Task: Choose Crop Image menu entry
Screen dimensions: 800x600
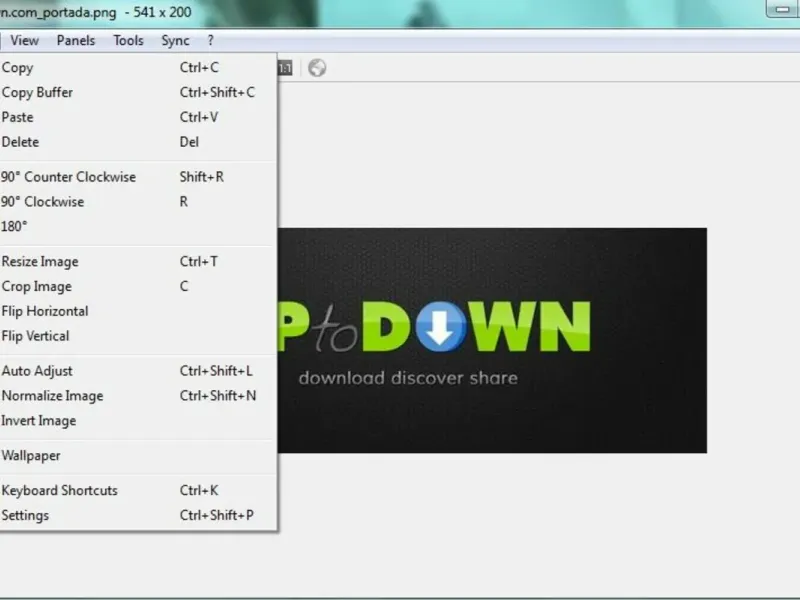Action: 138,286
